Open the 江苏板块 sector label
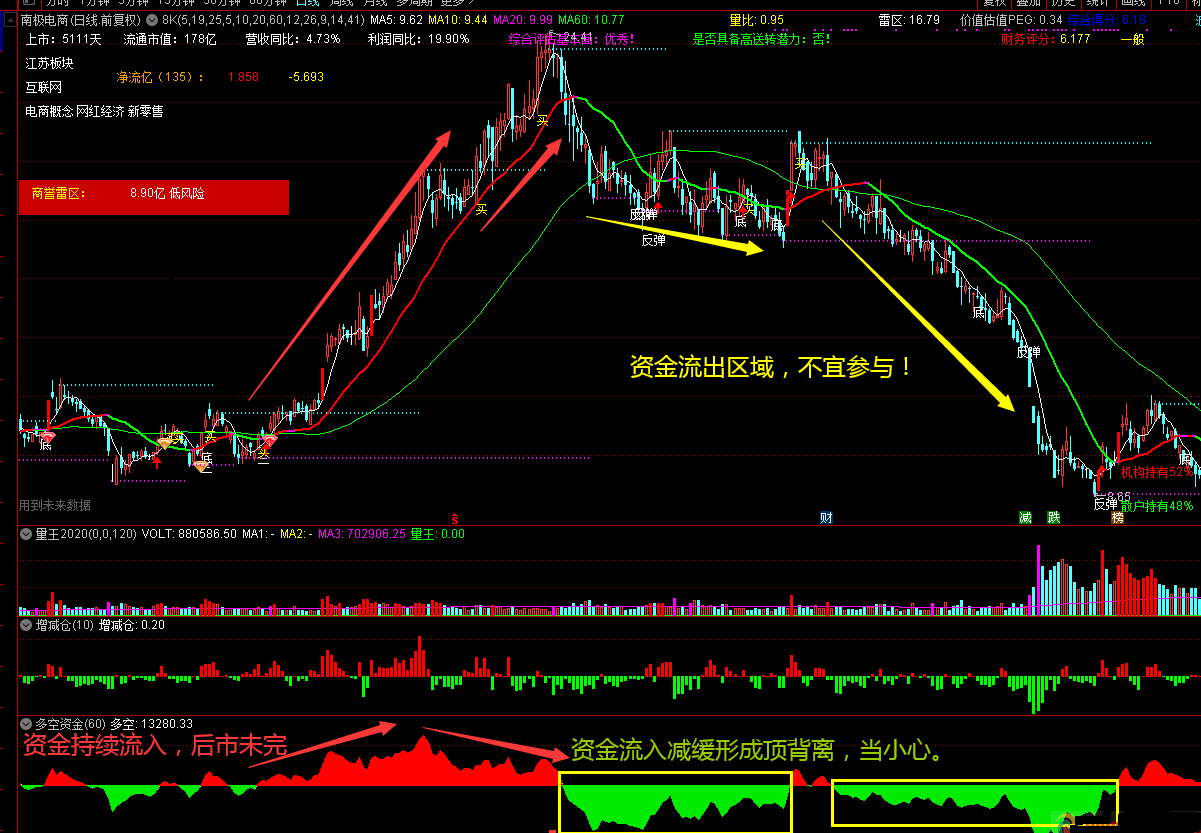1201x833 pixels. (50, 63)
